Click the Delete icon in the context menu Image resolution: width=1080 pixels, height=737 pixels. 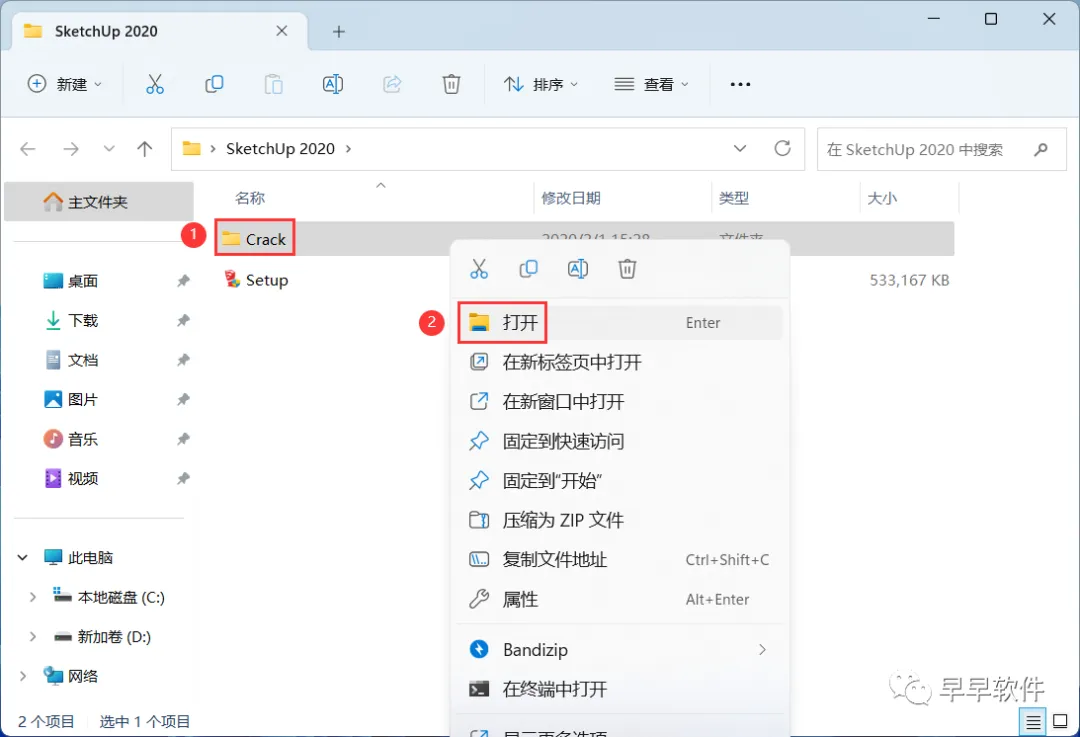627,269
